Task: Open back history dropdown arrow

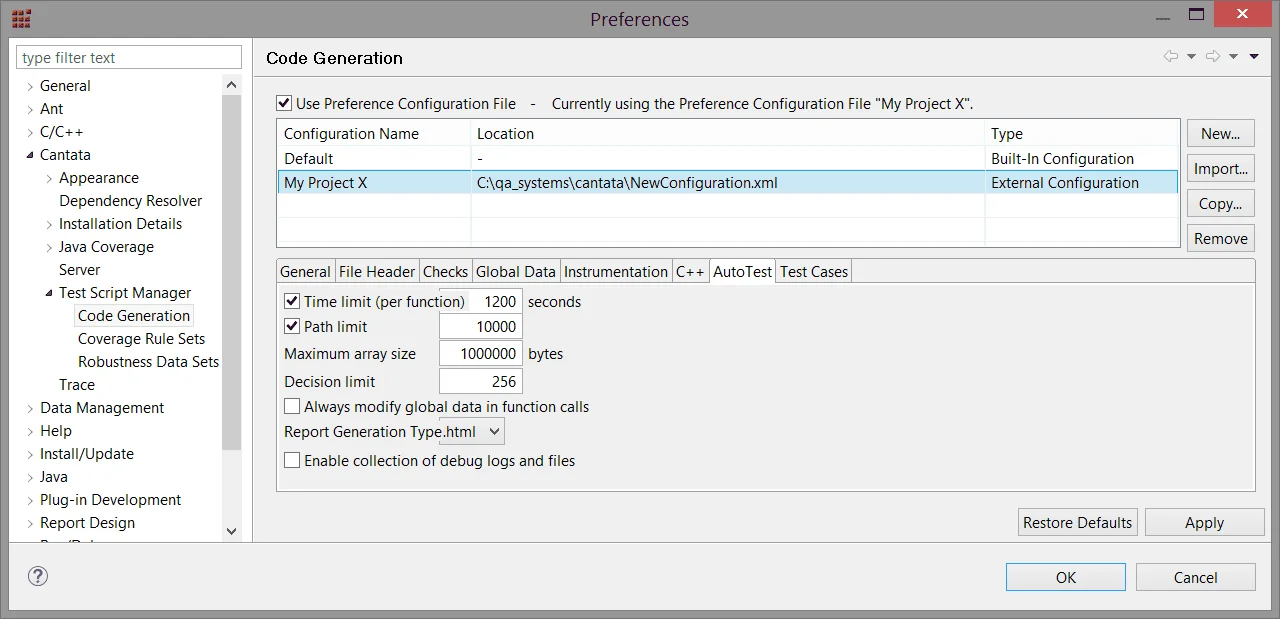Action: (1191, 57)
